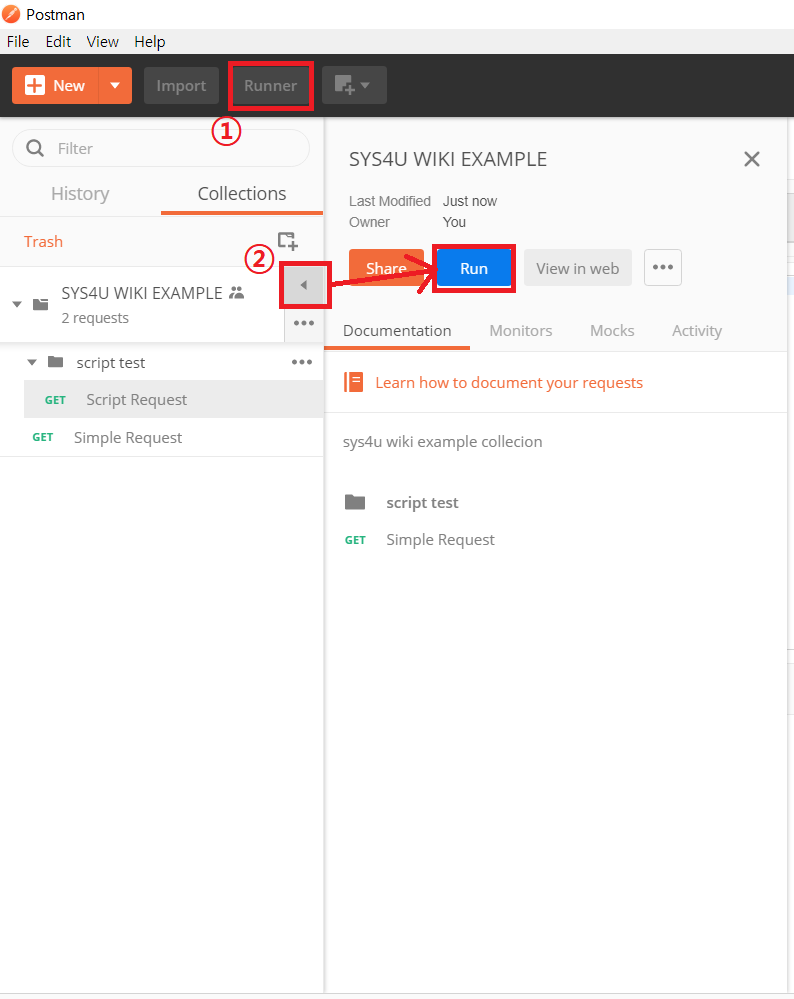The image size is (794, 999).
Task: Click the script test folder icon
Action: pyautogui.click(x=55, y=362)
